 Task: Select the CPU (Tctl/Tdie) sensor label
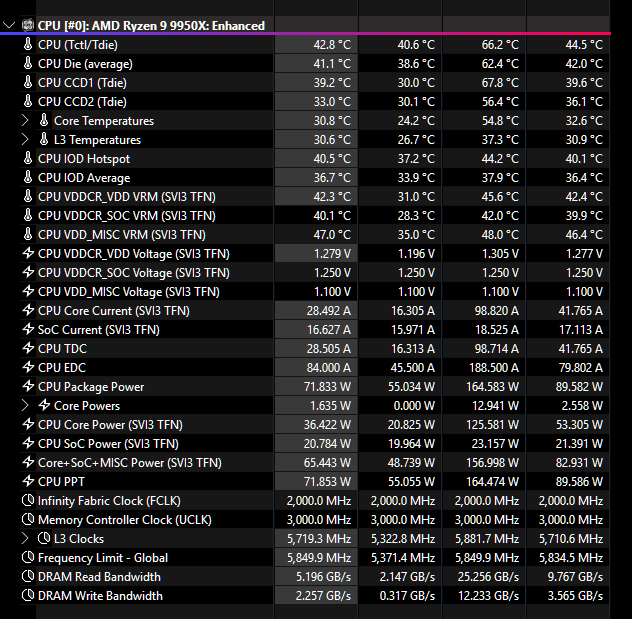pos(78,45)
